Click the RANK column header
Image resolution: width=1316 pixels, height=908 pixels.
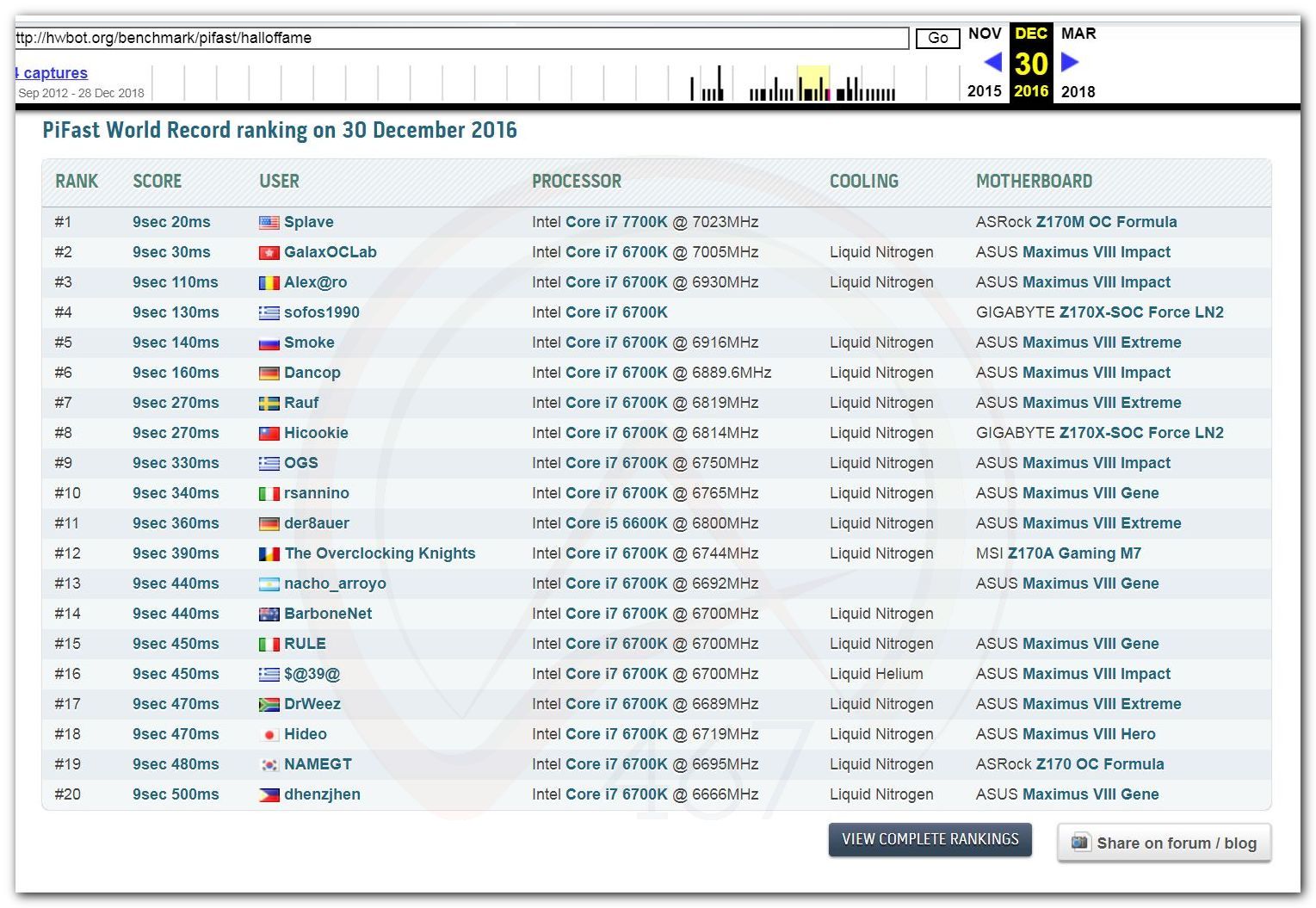(x=77, y=182)
